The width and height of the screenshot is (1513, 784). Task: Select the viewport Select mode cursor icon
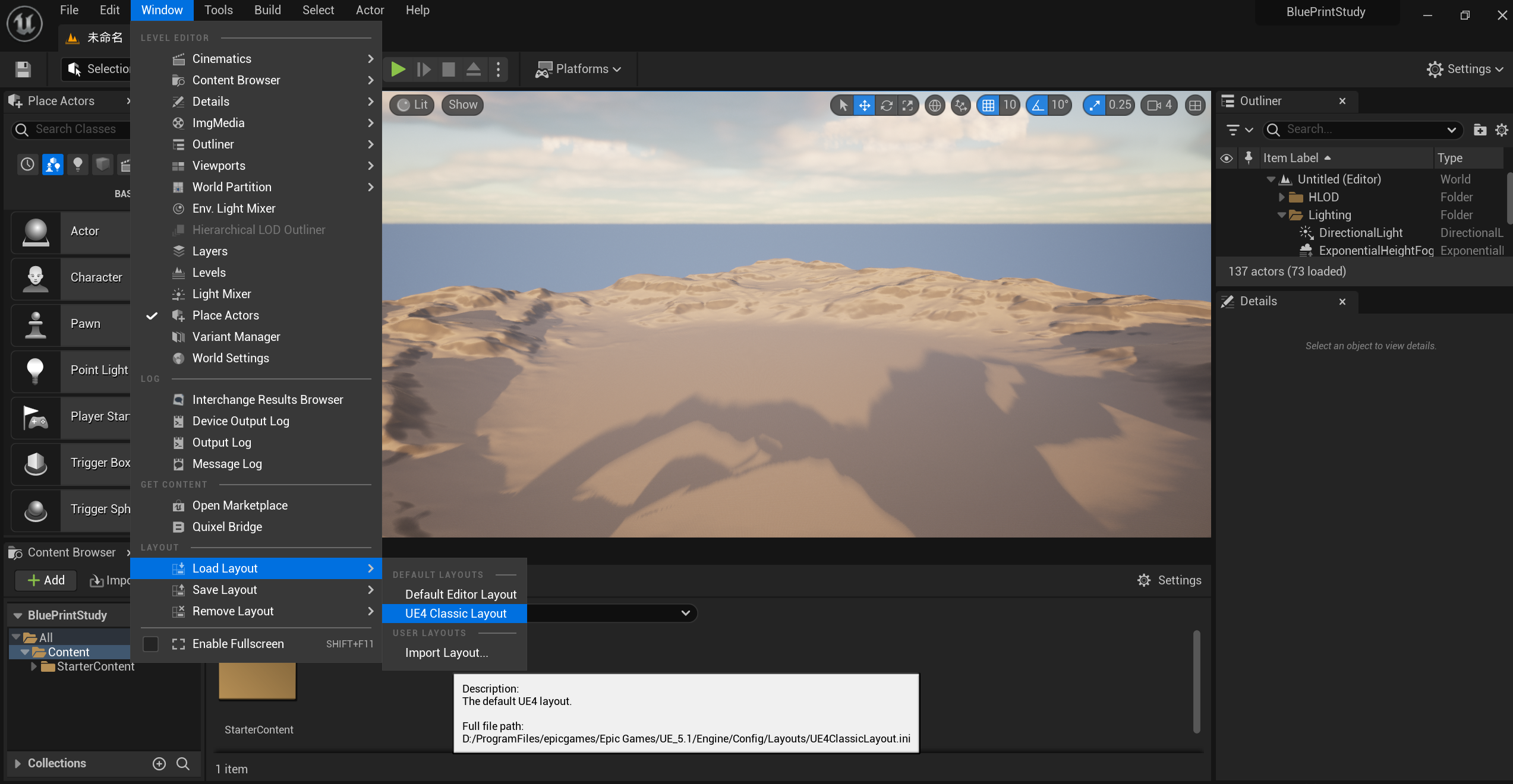click(843, 105)
